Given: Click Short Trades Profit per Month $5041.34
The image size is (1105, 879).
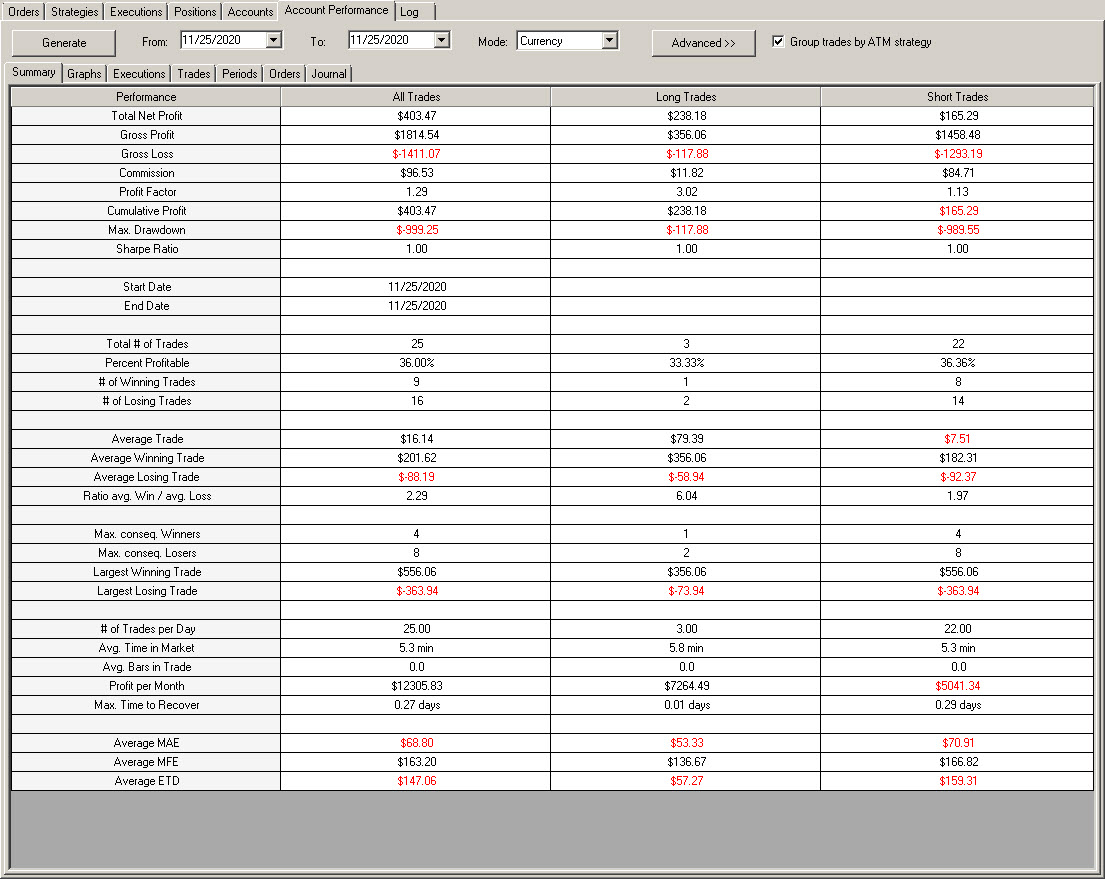Looking at the screenshot, I should coord(957,687).
